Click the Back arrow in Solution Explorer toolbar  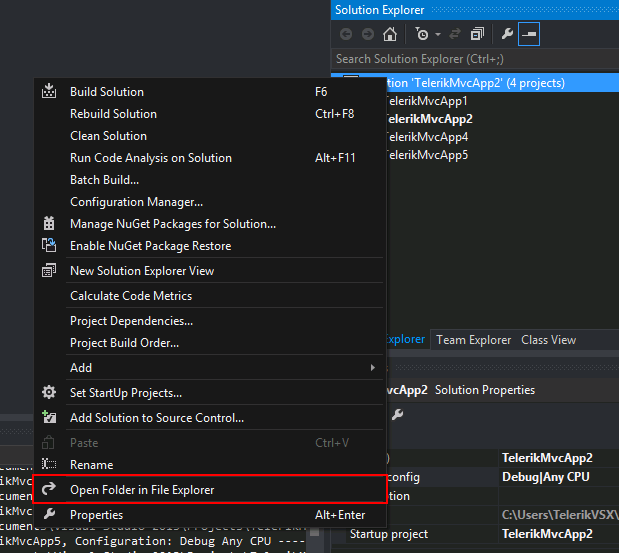[346, 34]
